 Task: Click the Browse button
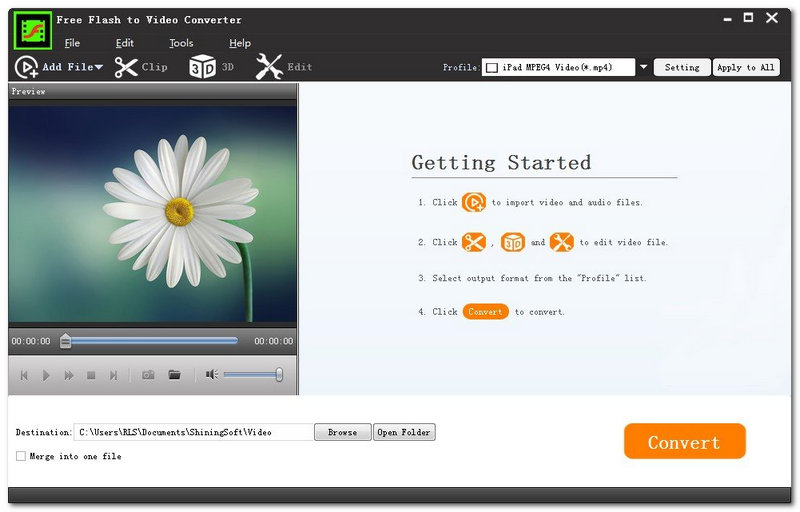click(342, 432)
